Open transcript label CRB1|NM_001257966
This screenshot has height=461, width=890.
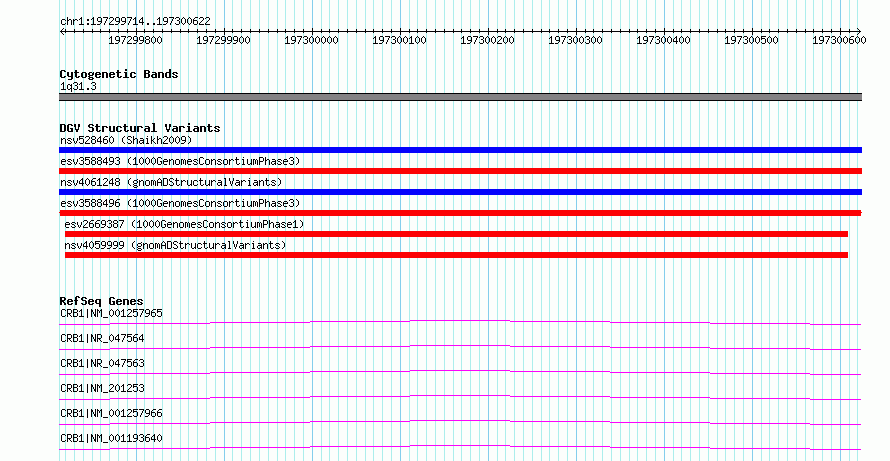tap(111, 414)
